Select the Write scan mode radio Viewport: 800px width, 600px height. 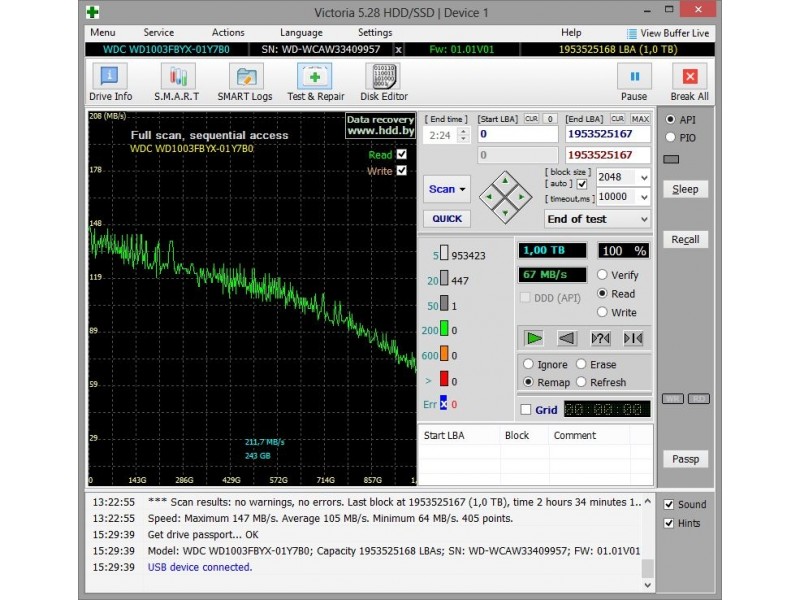tap(602, 312)
